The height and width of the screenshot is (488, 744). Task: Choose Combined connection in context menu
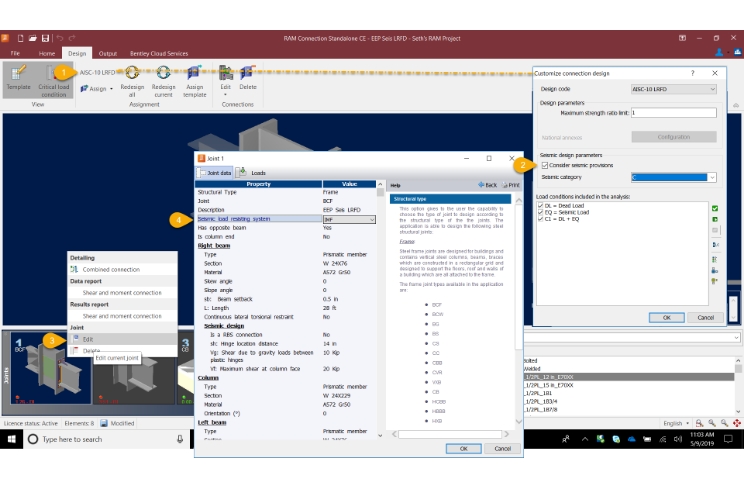[122, 269]
